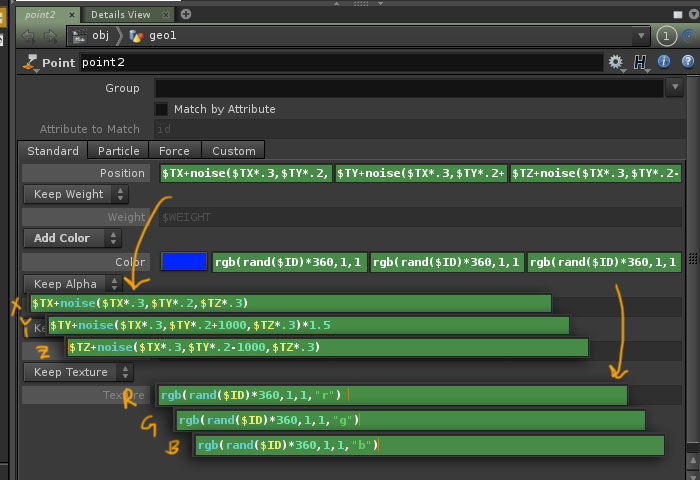The width and height of the screenshot is (700, 480).
Task: Click the forward navigation arrow
Action: [x=49, y=36]
